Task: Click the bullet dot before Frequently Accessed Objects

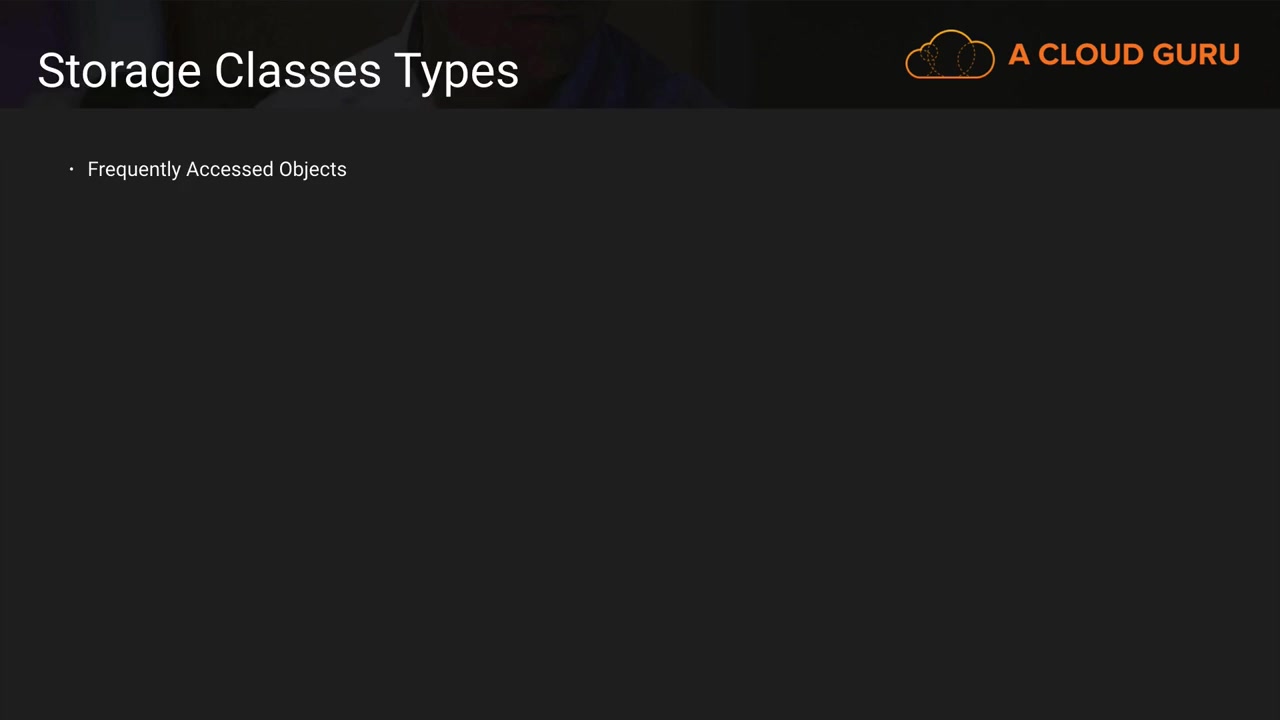Action: click(72, 170)
